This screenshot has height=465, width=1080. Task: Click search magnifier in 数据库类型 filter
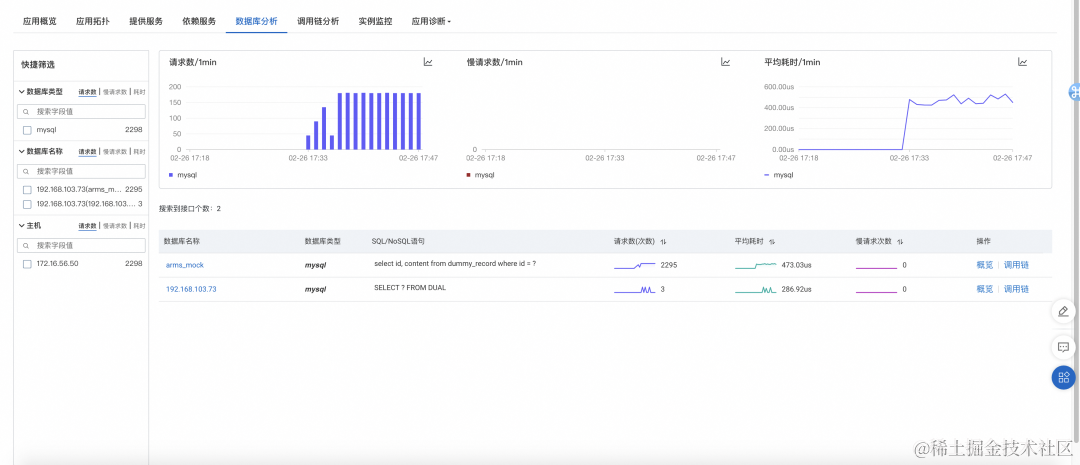tap(26, 112)
